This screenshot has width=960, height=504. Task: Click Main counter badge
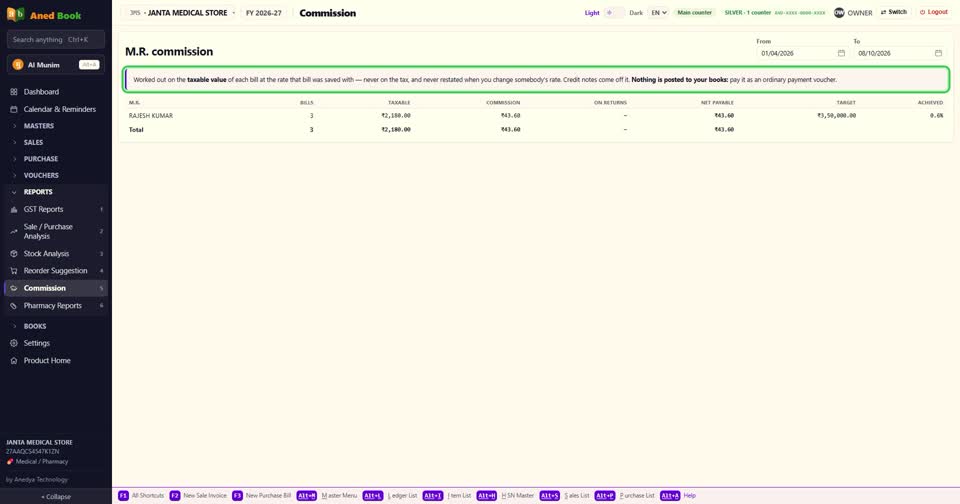point(694,12)
